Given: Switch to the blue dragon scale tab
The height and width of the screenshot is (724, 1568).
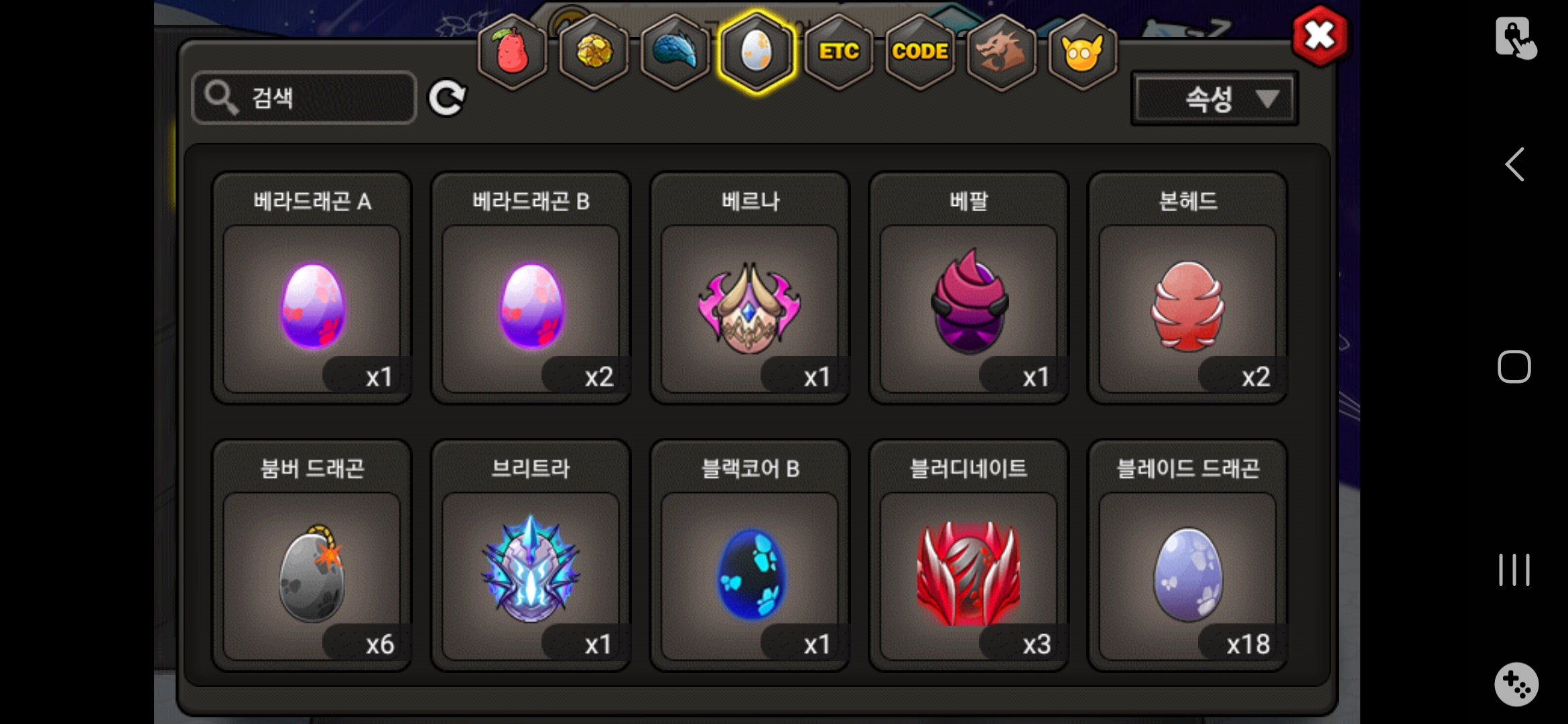Looking at the screenshot, I should point(675,52).
